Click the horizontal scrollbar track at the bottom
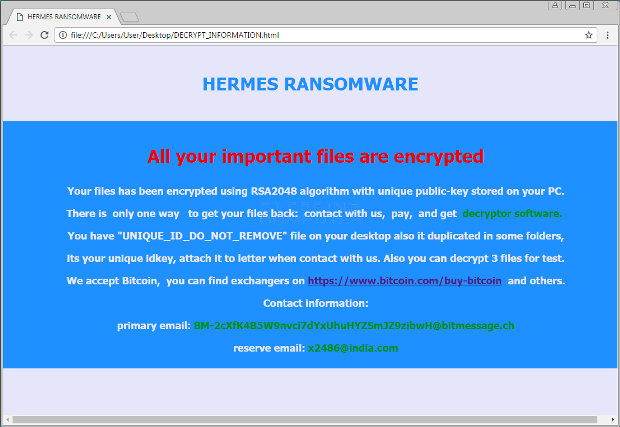The image size is (620, 427). click(x=304, y=419)
